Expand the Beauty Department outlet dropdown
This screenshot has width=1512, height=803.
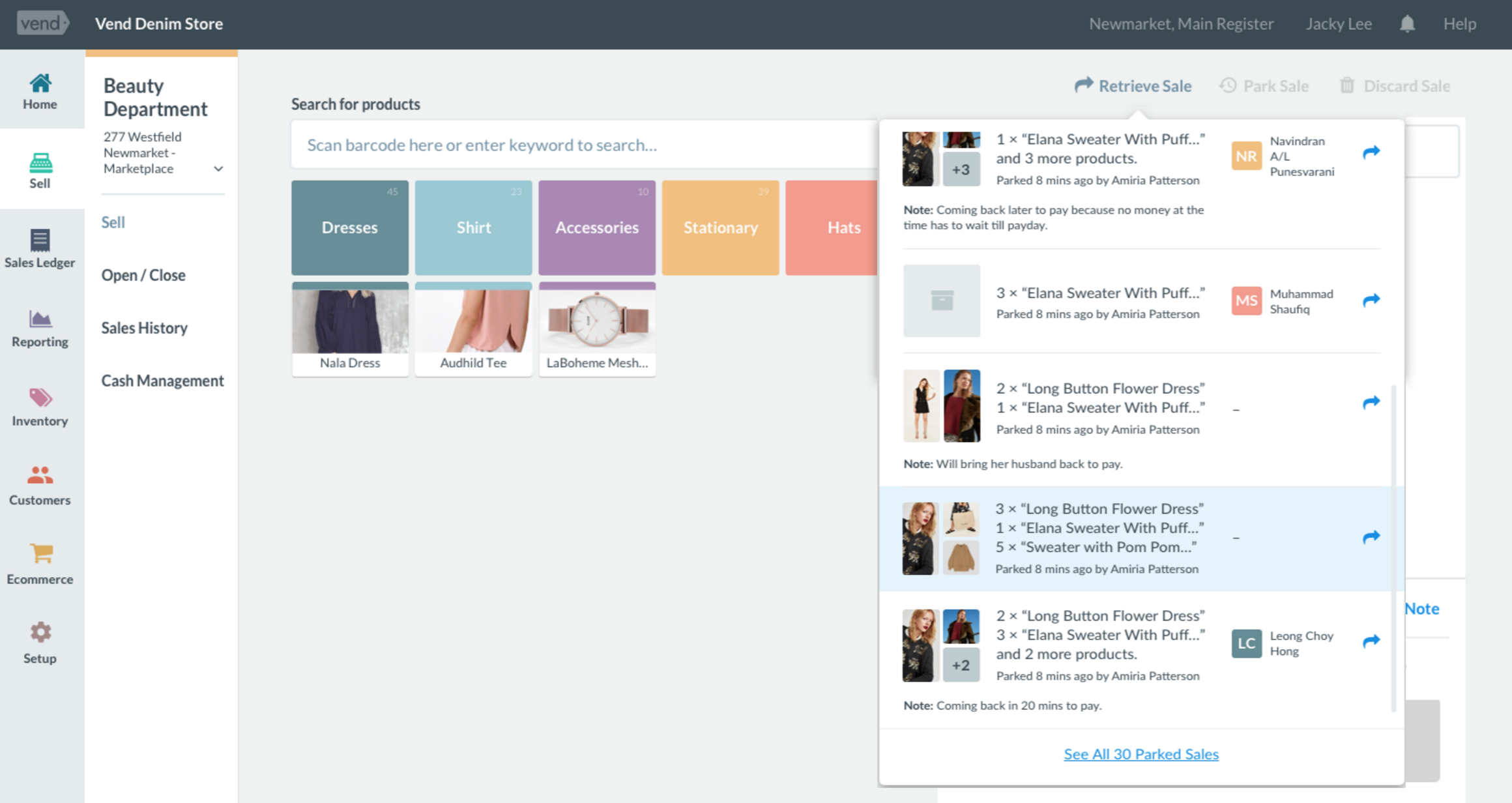(218, 169)
